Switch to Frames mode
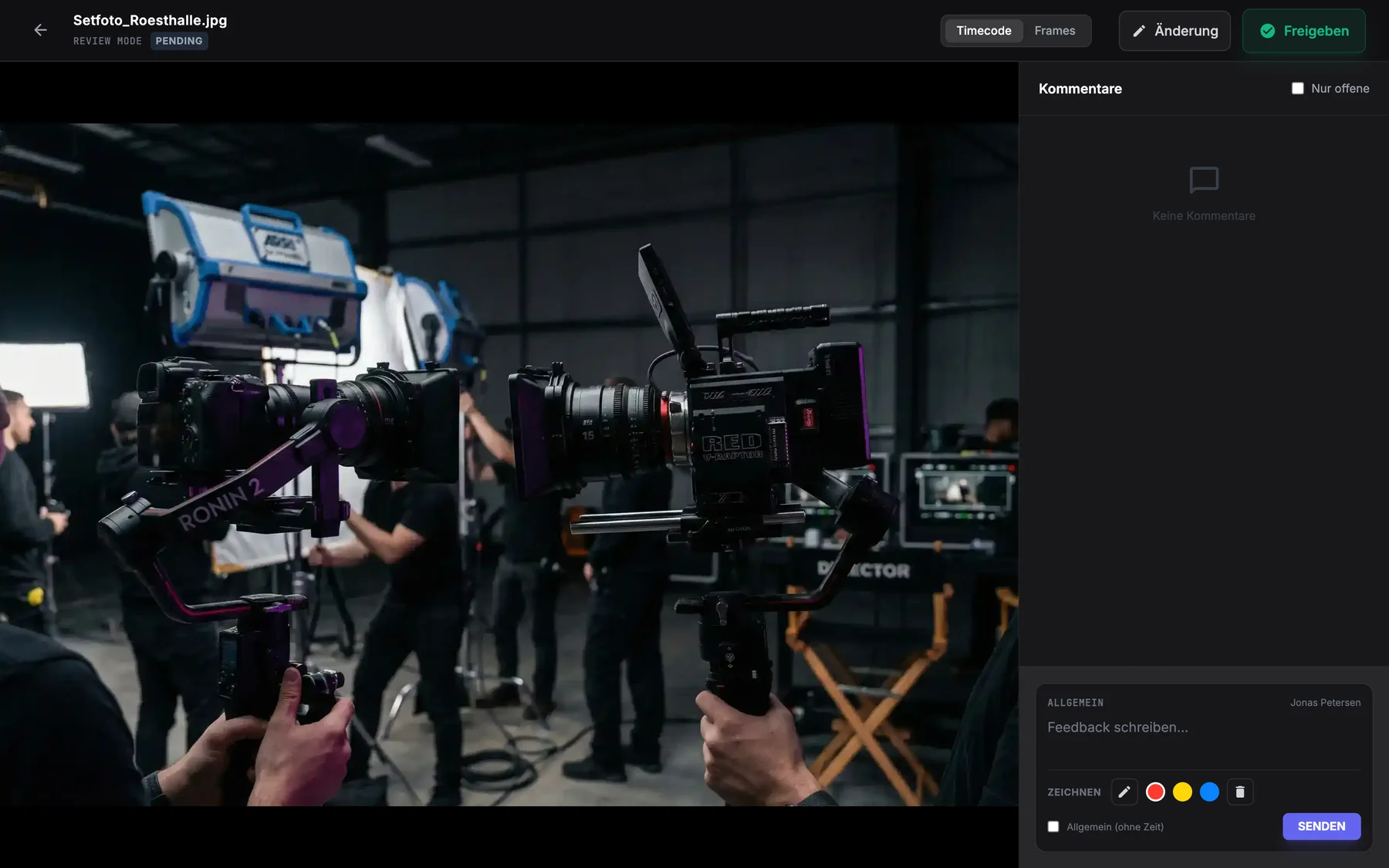This screenshot has width=1389, height=868. [x=1055, y=31]
